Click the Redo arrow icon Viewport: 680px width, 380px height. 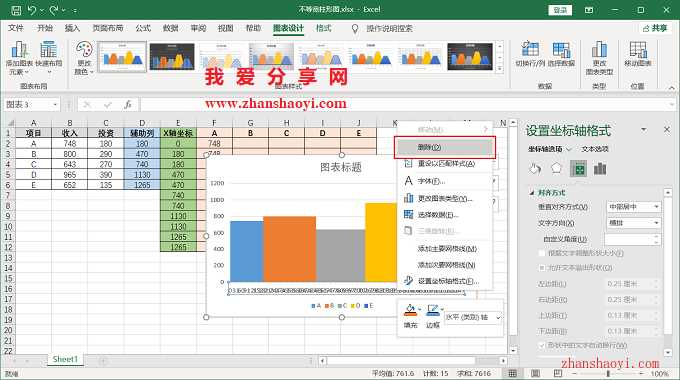[54, 10]
